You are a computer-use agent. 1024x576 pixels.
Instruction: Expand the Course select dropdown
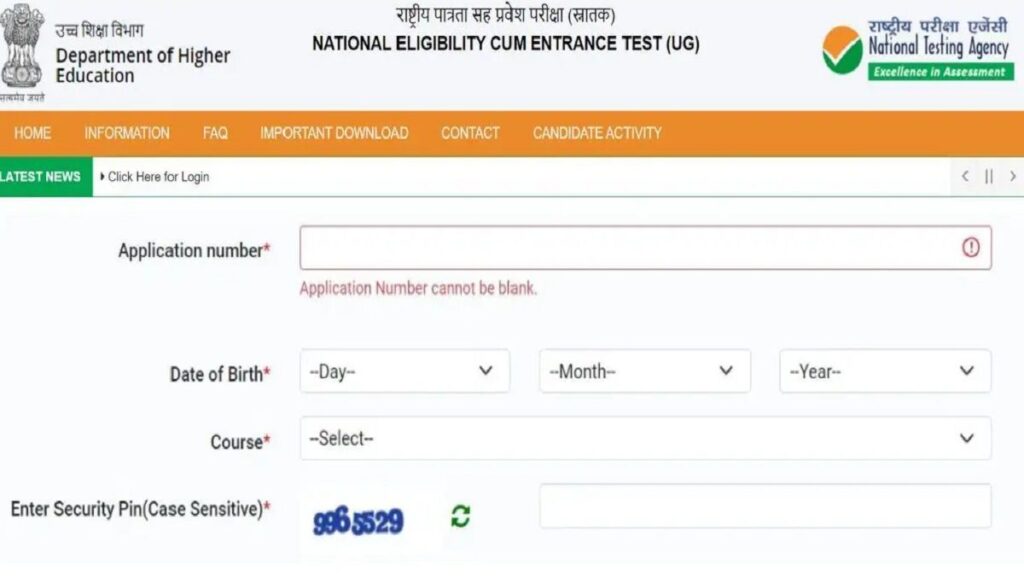[645, 438]
